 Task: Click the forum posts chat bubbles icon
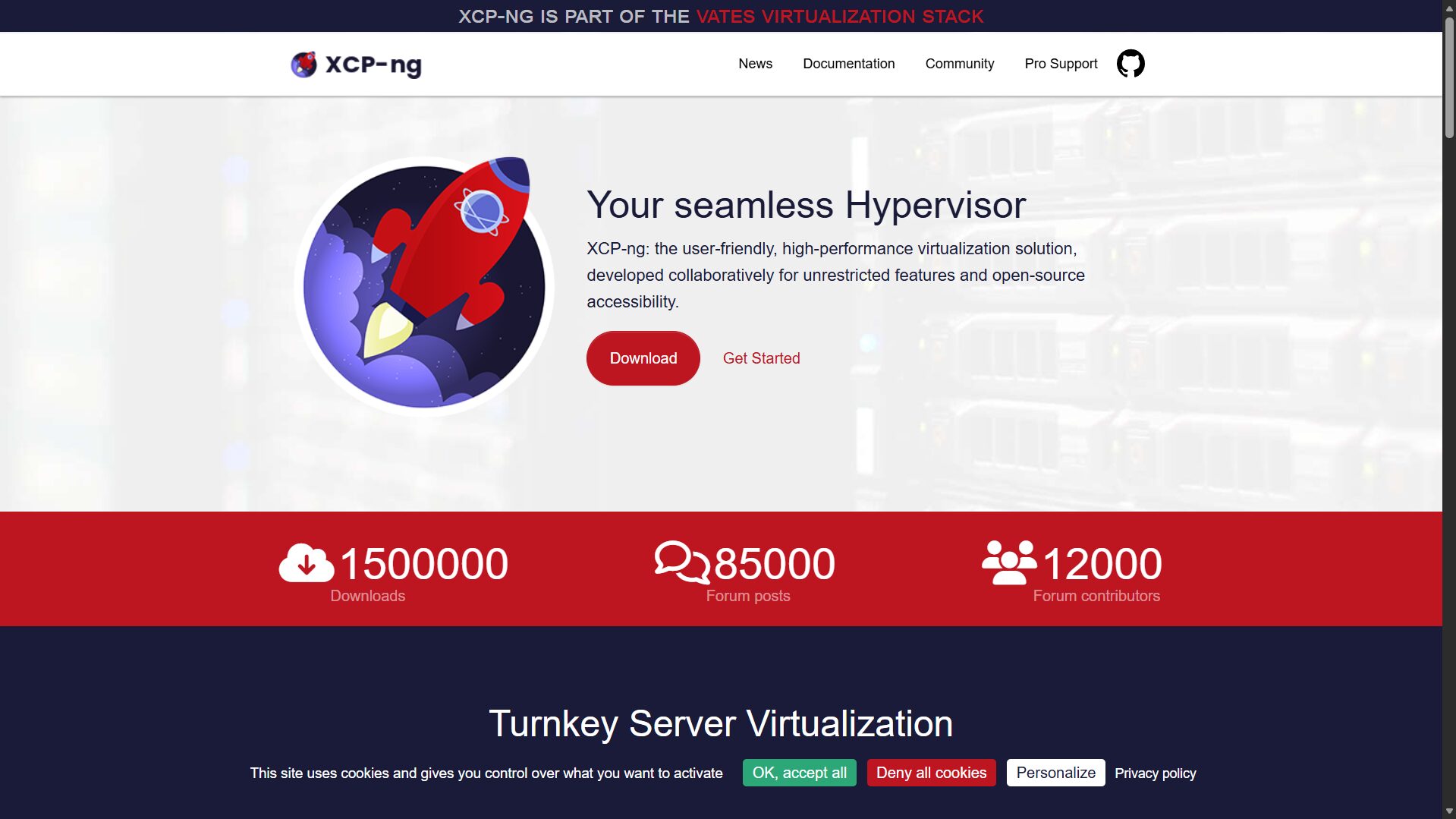click(x=682, y=562)
